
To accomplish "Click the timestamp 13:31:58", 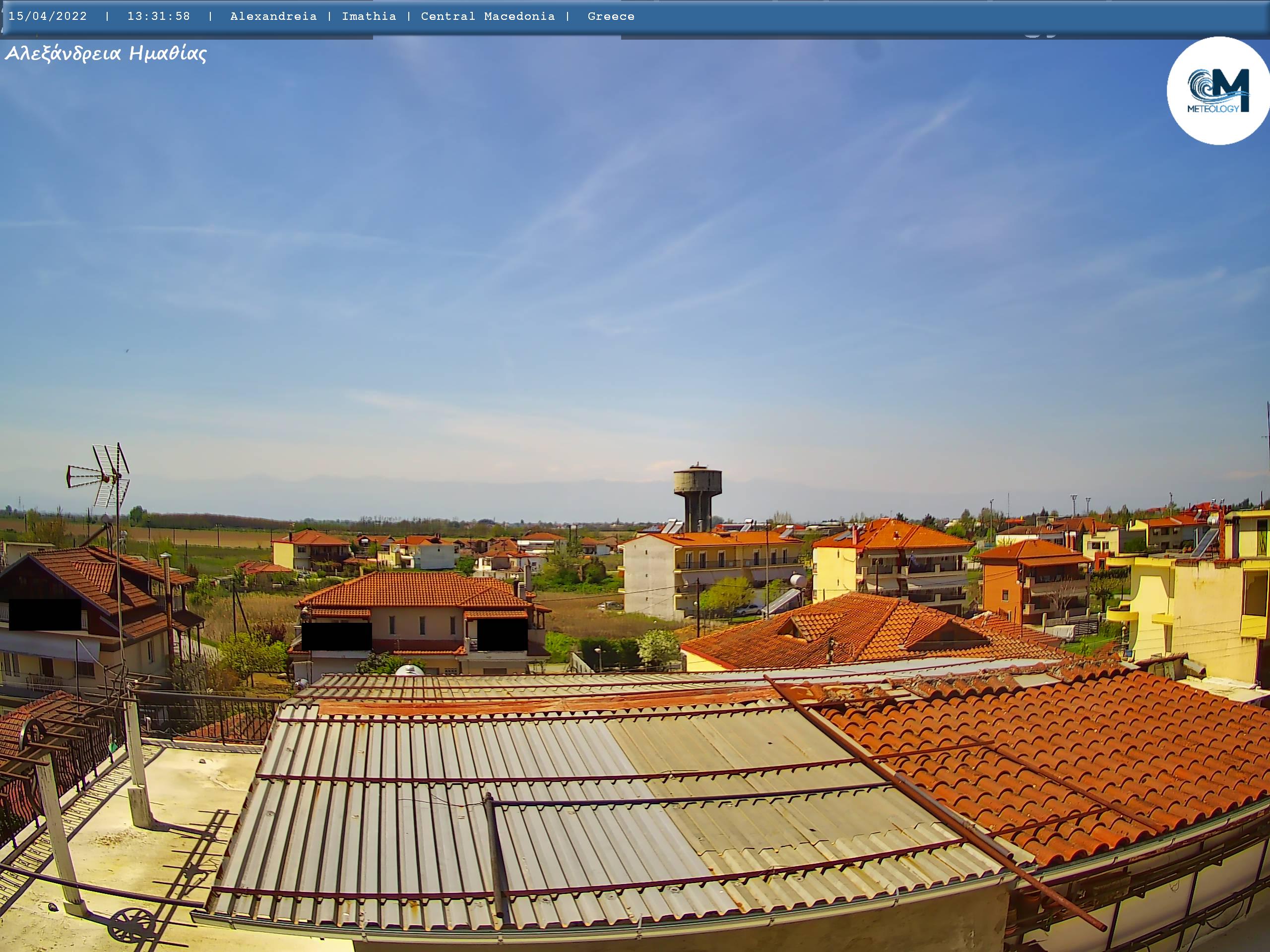I will click(158, 16).
